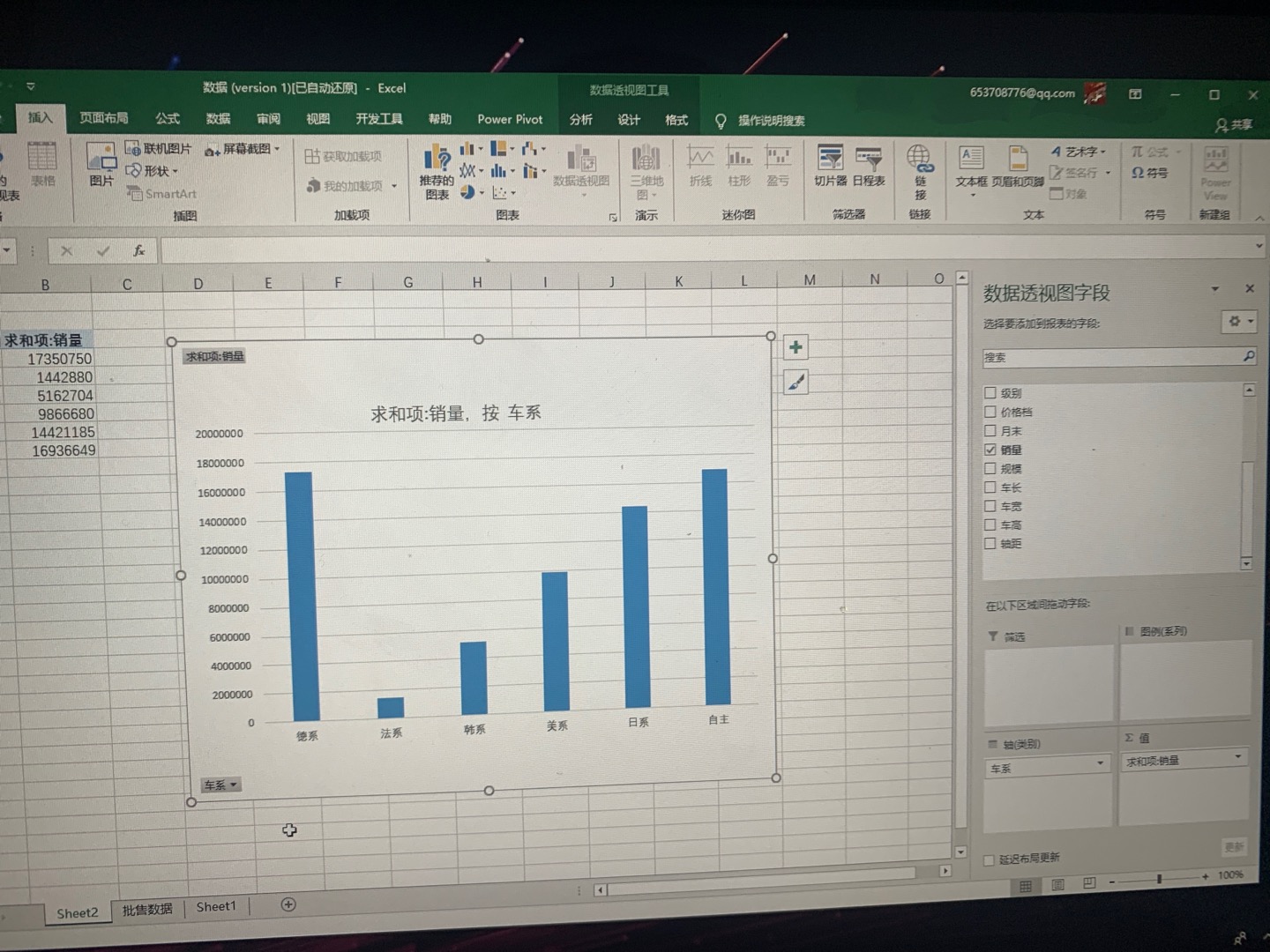The height and width of the screenshot is (952, 1270).
Task: Zoom in with the plus button
Action: [x=1205, y=877]
